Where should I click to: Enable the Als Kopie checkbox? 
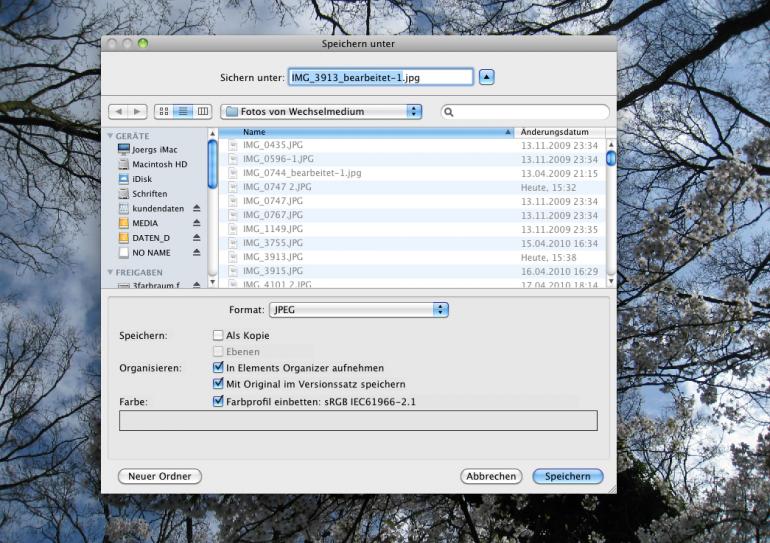point(218,335)
